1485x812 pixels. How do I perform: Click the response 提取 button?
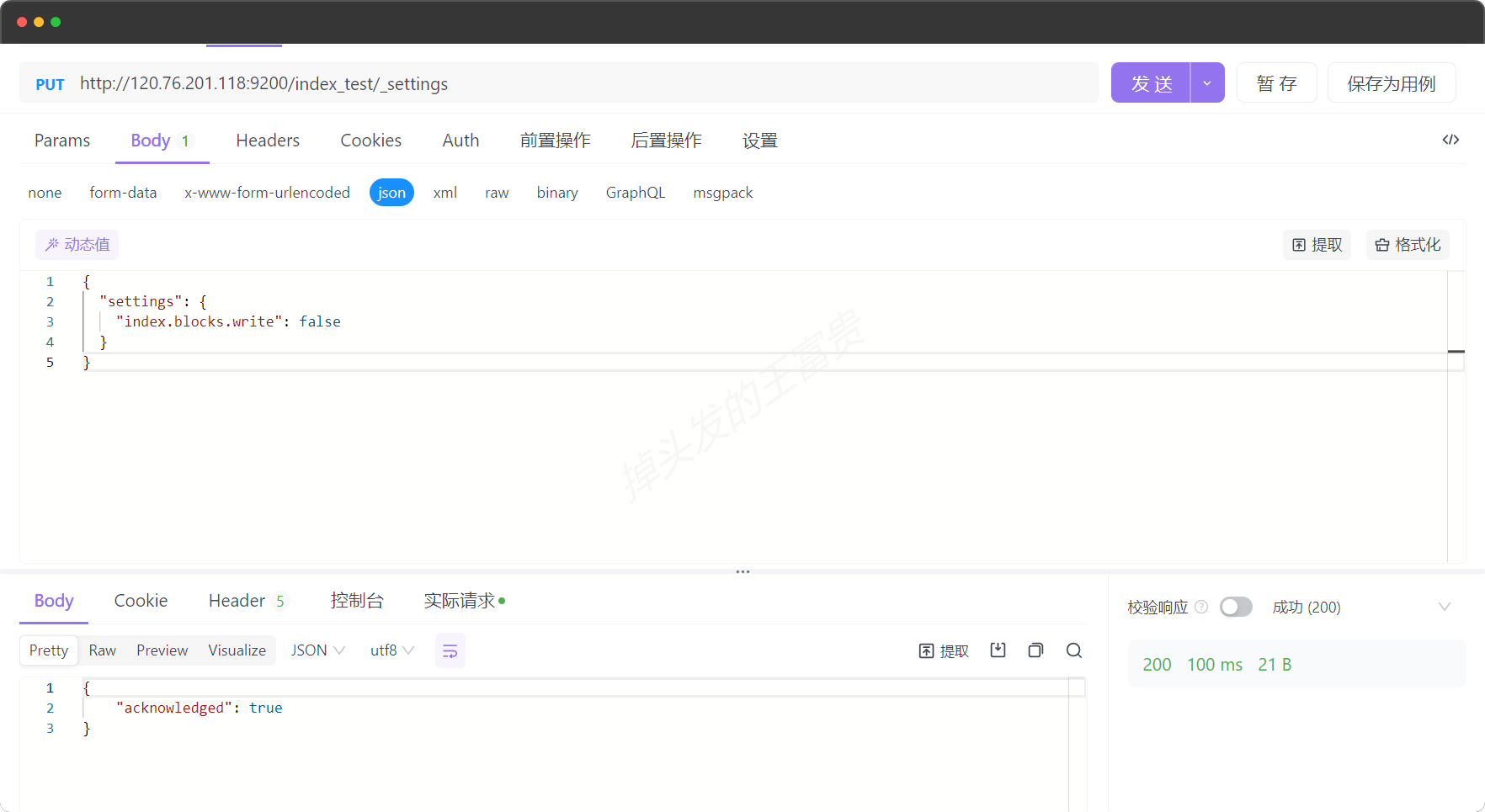[943, 650]
